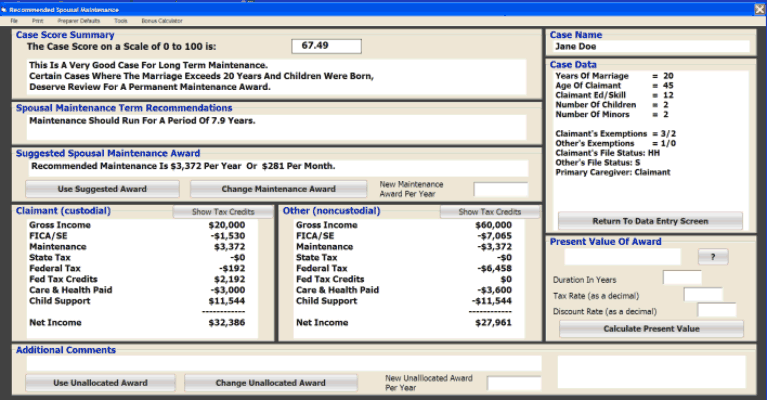Viewport: 767px width, 400px height.
Task: Open the Print menu
Action: click(37, 20)
